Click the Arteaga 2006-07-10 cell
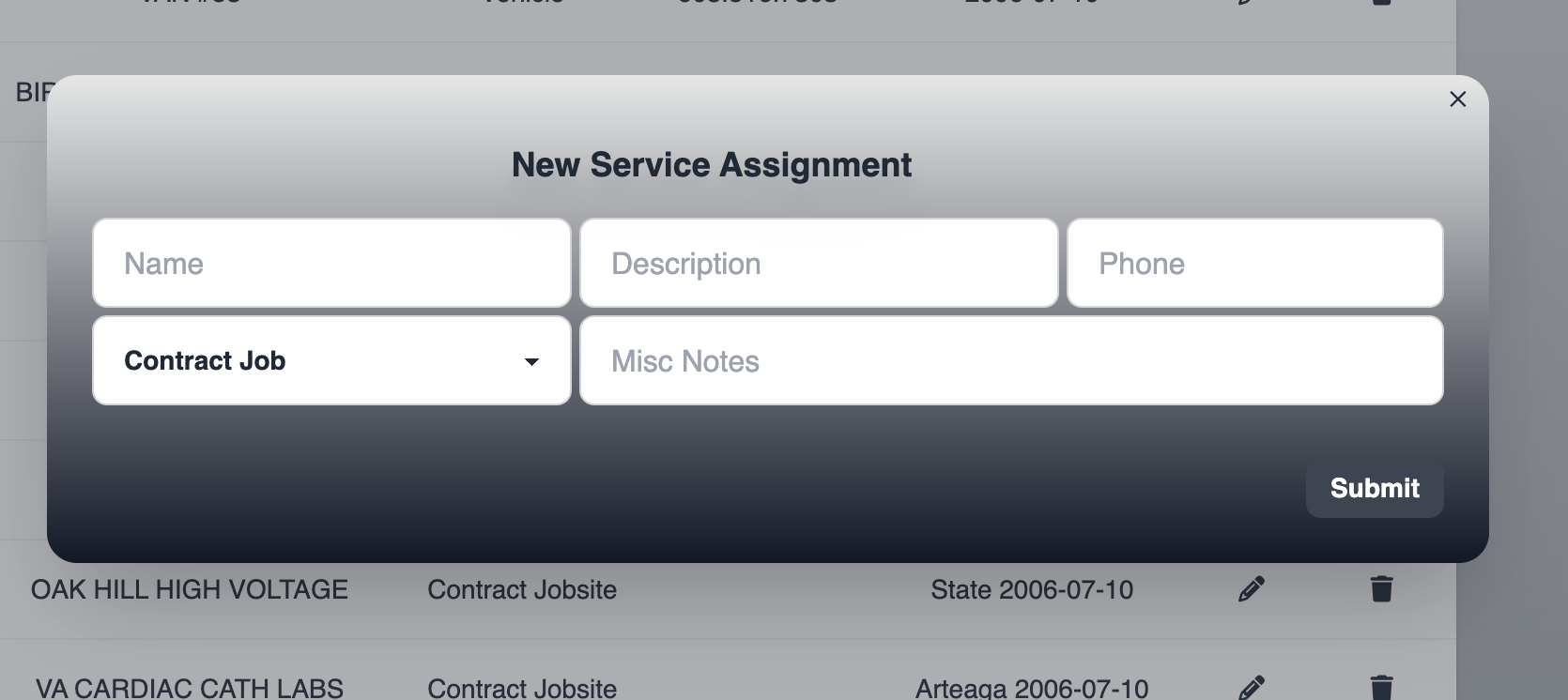Viewport: 1568px width, 700px height. coord(1032,689)
